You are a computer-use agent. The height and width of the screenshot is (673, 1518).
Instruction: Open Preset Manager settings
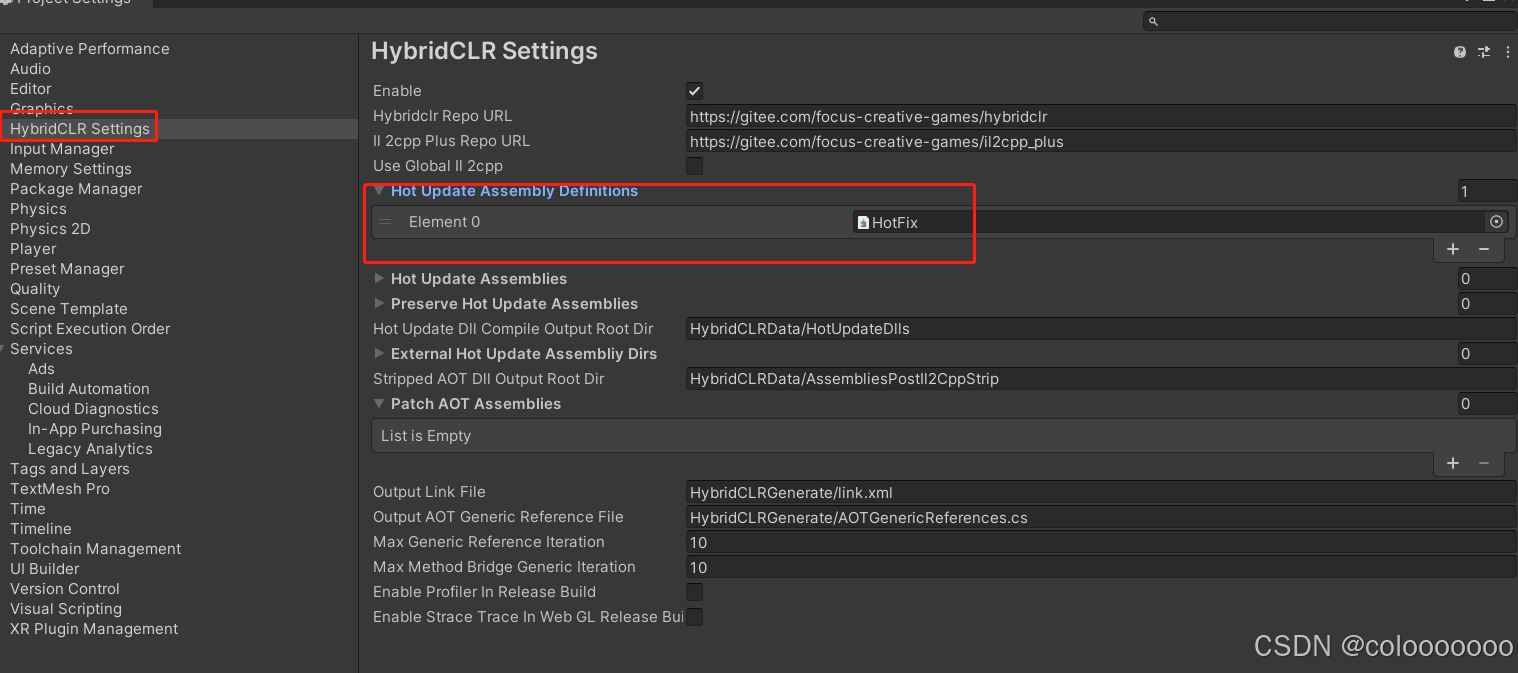point(67,269)
